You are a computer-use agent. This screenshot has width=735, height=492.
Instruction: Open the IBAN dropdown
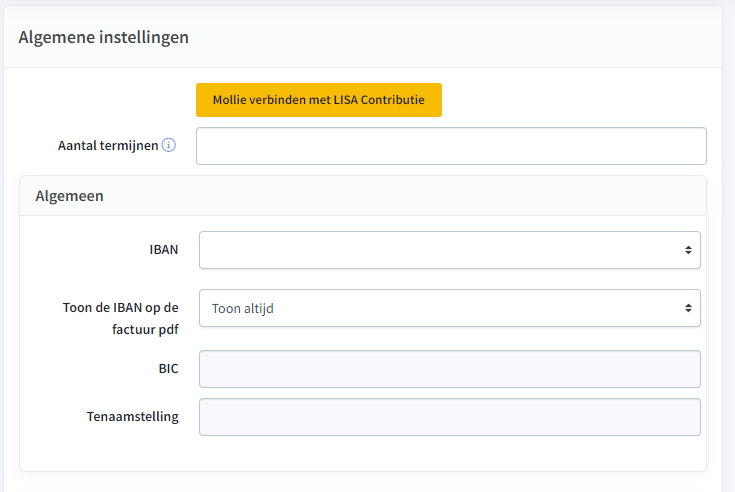450,250
